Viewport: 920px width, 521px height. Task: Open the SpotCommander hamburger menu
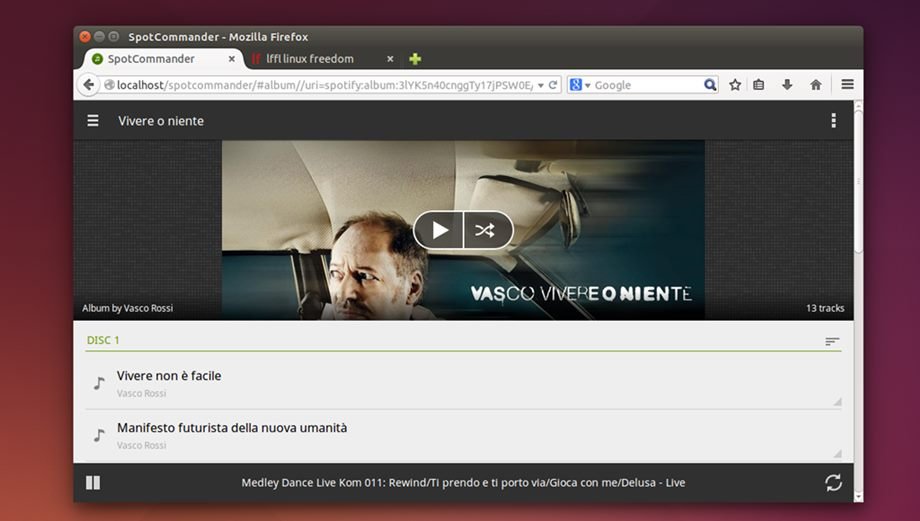93,121
